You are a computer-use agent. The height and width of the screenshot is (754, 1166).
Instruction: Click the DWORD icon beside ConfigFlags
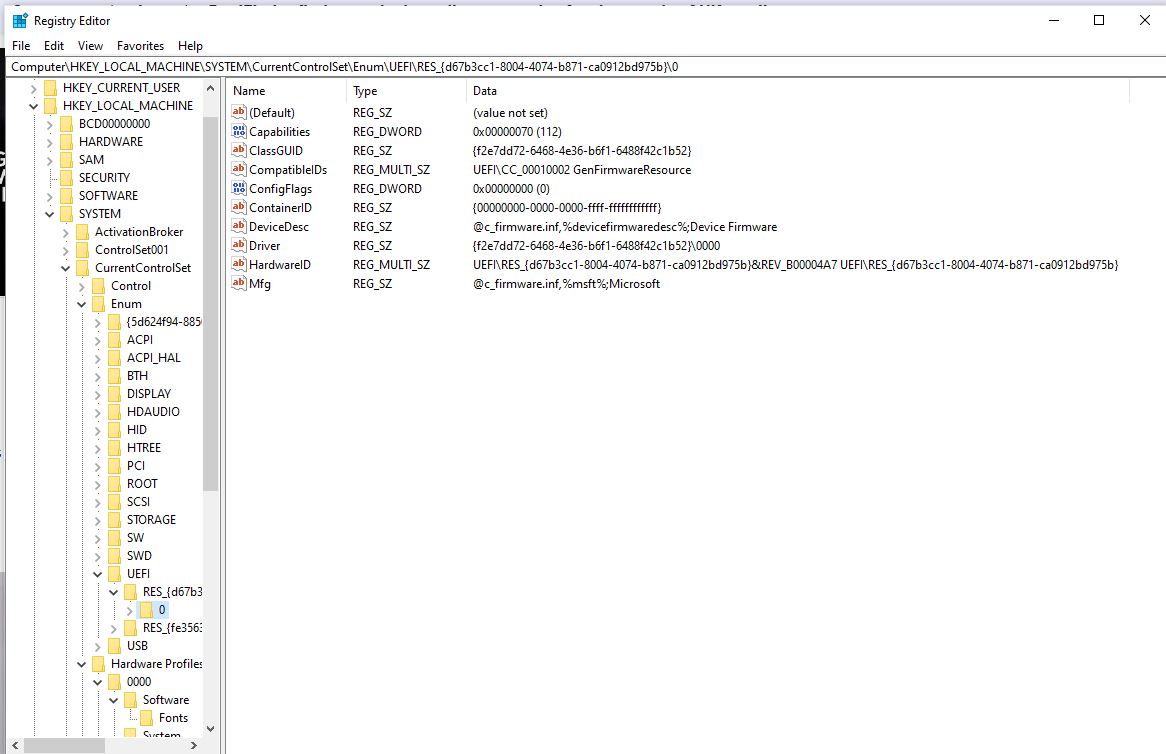239,188
